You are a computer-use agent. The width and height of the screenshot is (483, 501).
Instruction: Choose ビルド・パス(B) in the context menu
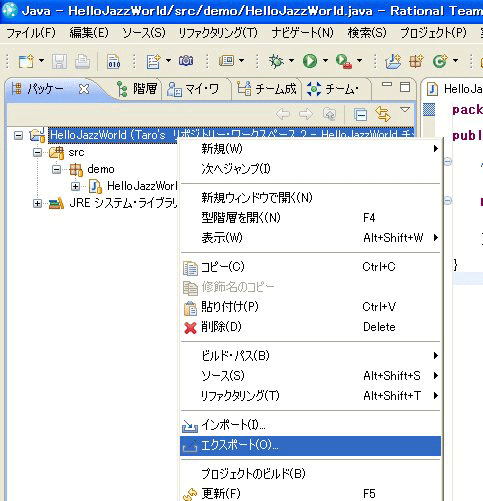[310, 356]
